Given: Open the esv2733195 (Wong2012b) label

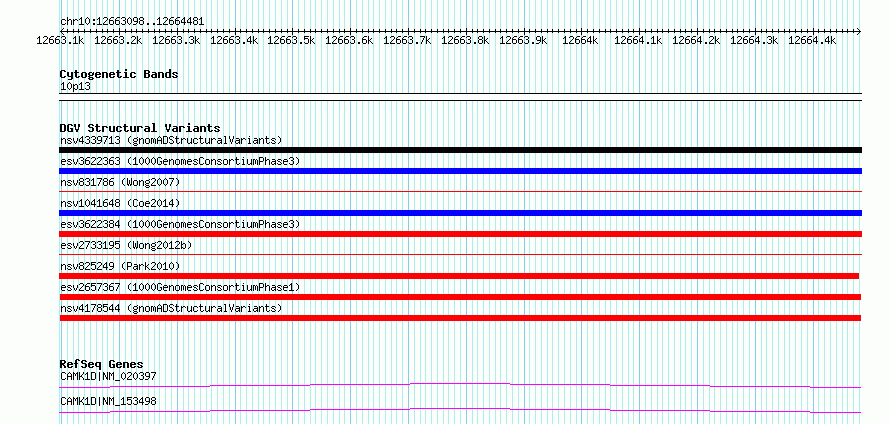Looking at the screenshot, I should click(x=126, y=245).
